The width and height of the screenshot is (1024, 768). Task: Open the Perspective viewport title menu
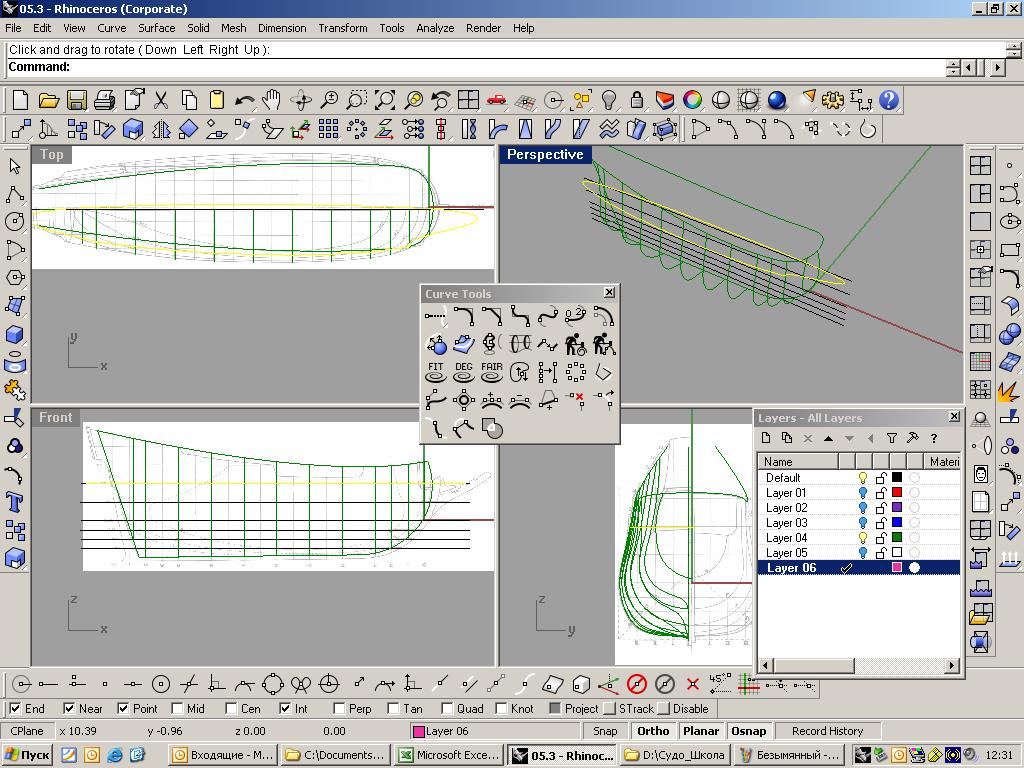pos(544,154)
